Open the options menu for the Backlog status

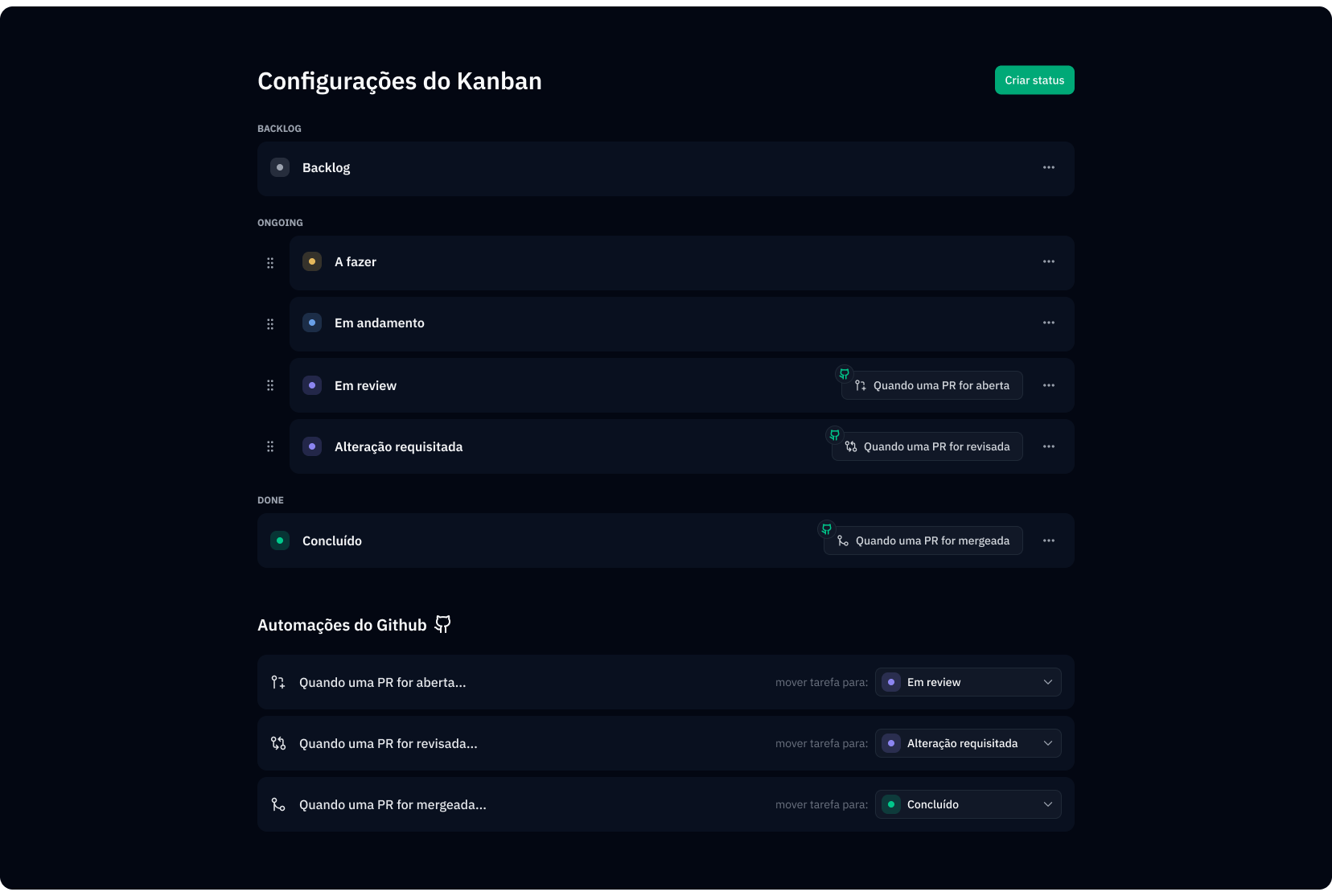[1049, 167]
